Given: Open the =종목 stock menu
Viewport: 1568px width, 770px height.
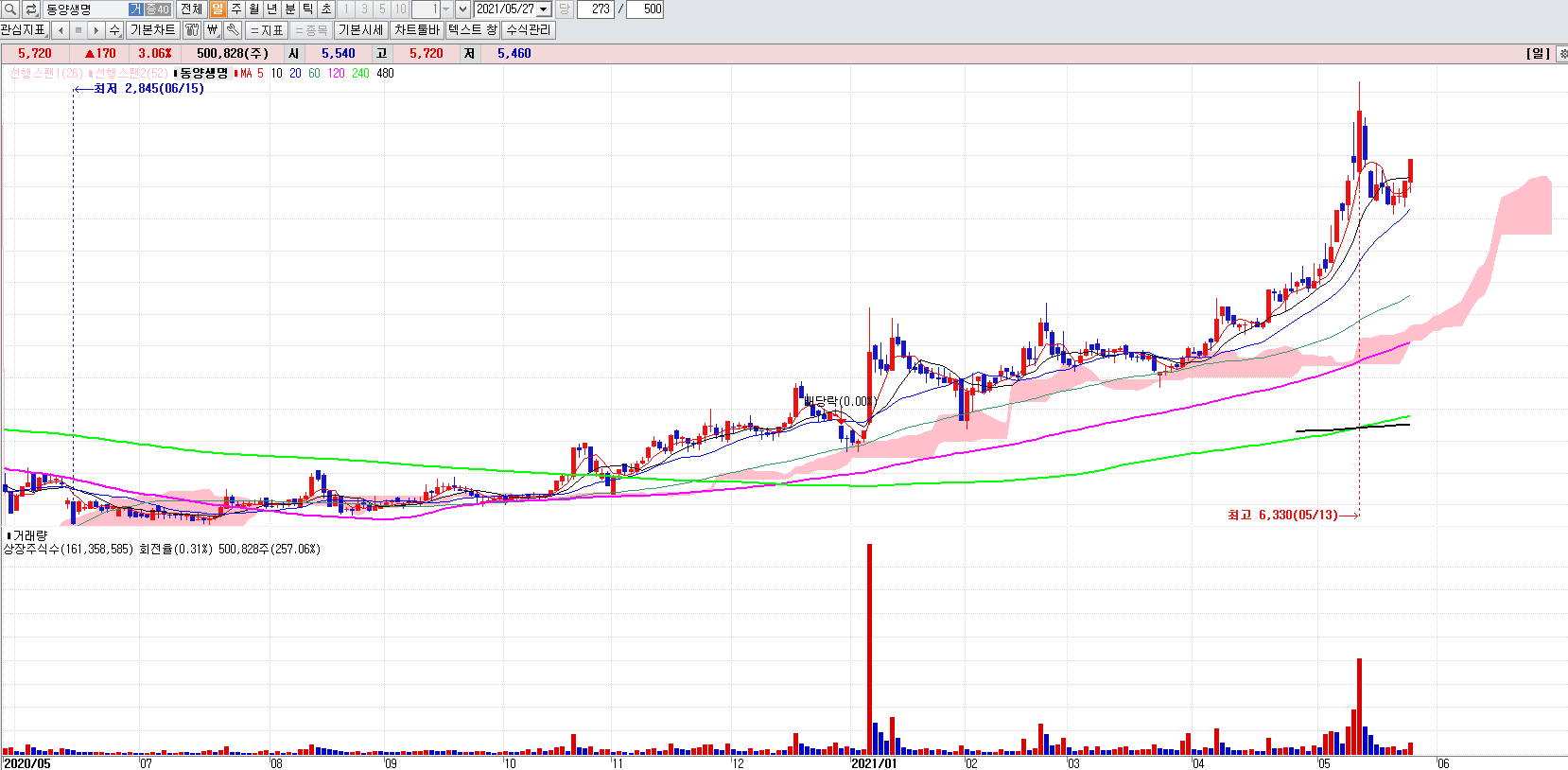Looking at the screenshot, I should click(x=311, y=30).
